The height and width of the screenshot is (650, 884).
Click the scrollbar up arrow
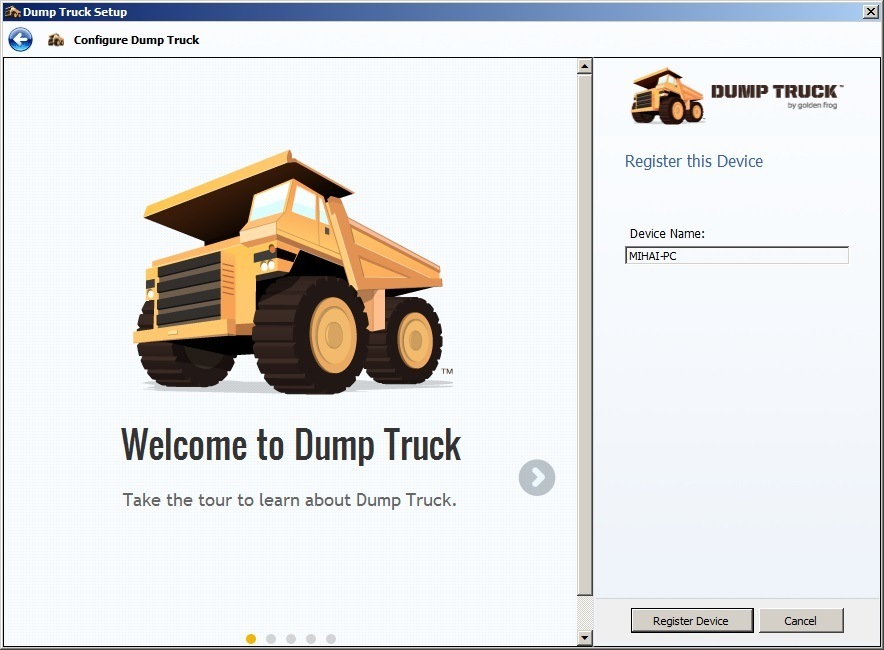pos(585,66)
